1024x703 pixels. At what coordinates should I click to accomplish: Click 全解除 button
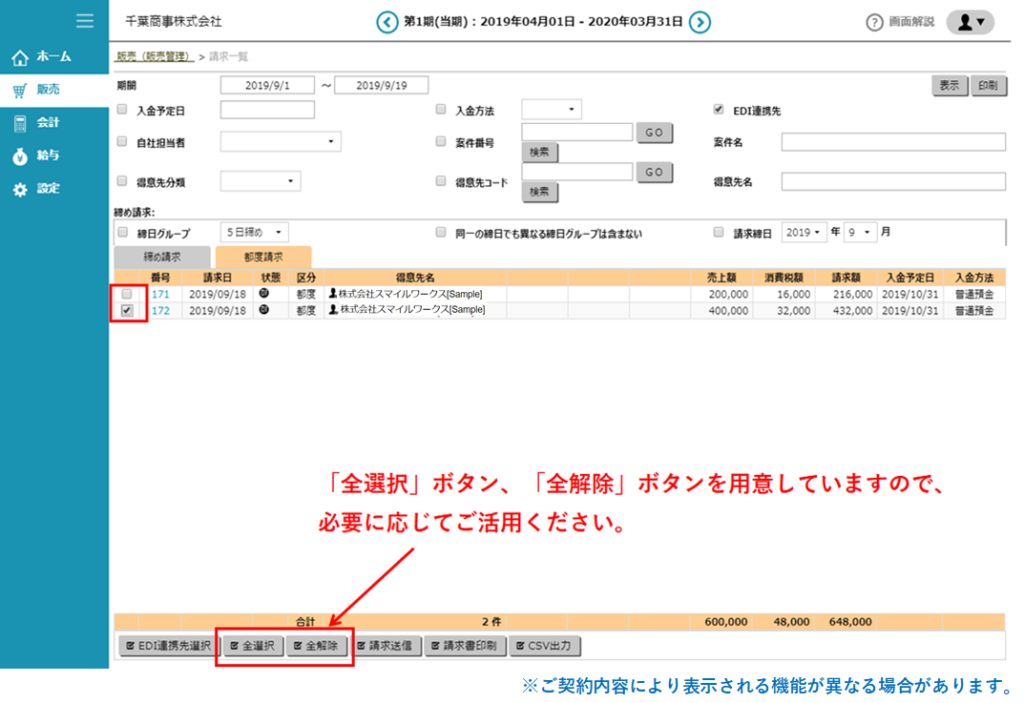316,646
